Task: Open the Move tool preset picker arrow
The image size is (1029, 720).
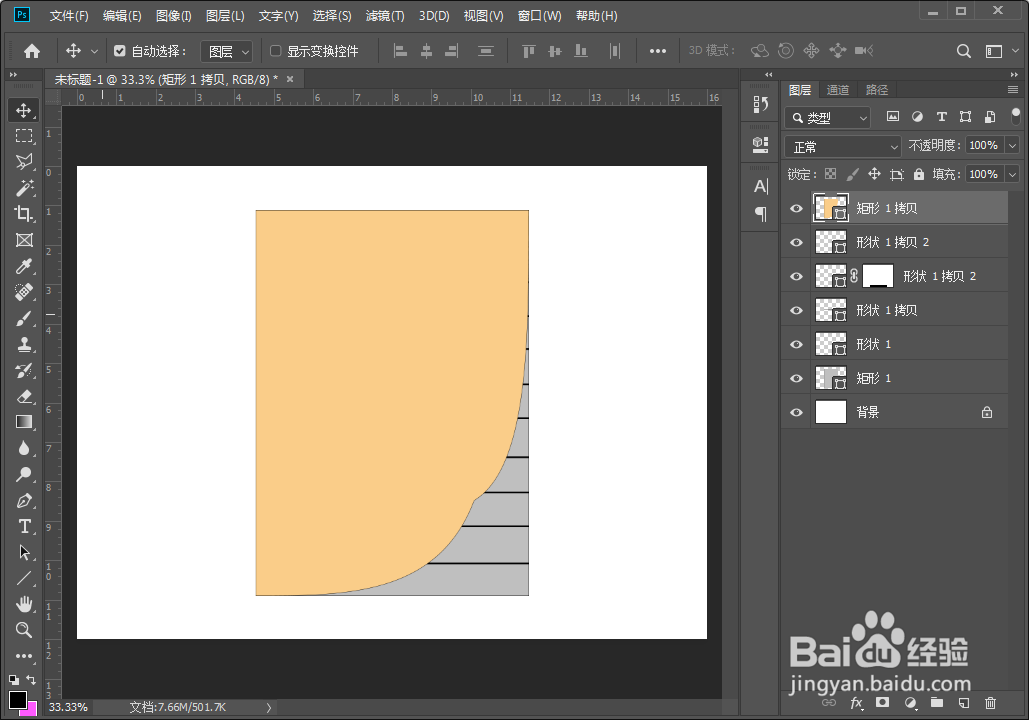Action: (94, 51)
